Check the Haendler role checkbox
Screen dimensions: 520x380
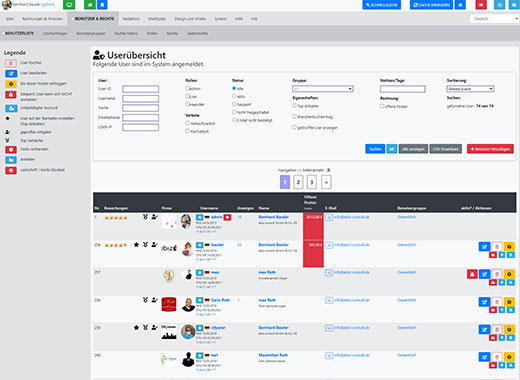pyautogui.click(x=187, y=104)
